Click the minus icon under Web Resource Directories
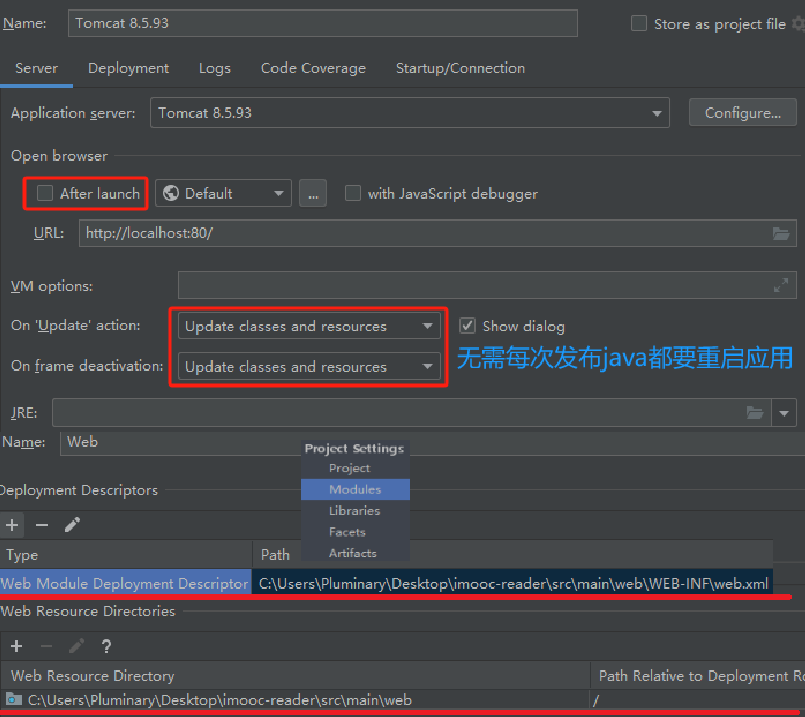 pyautogui.click(x=46, y=646)
